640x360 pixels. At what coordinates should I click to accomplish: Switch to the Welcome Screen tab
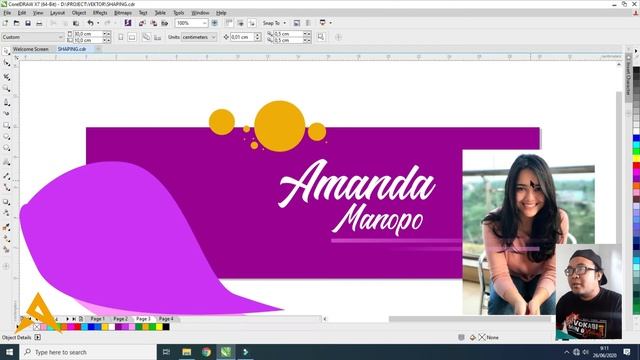pos(31,49)
